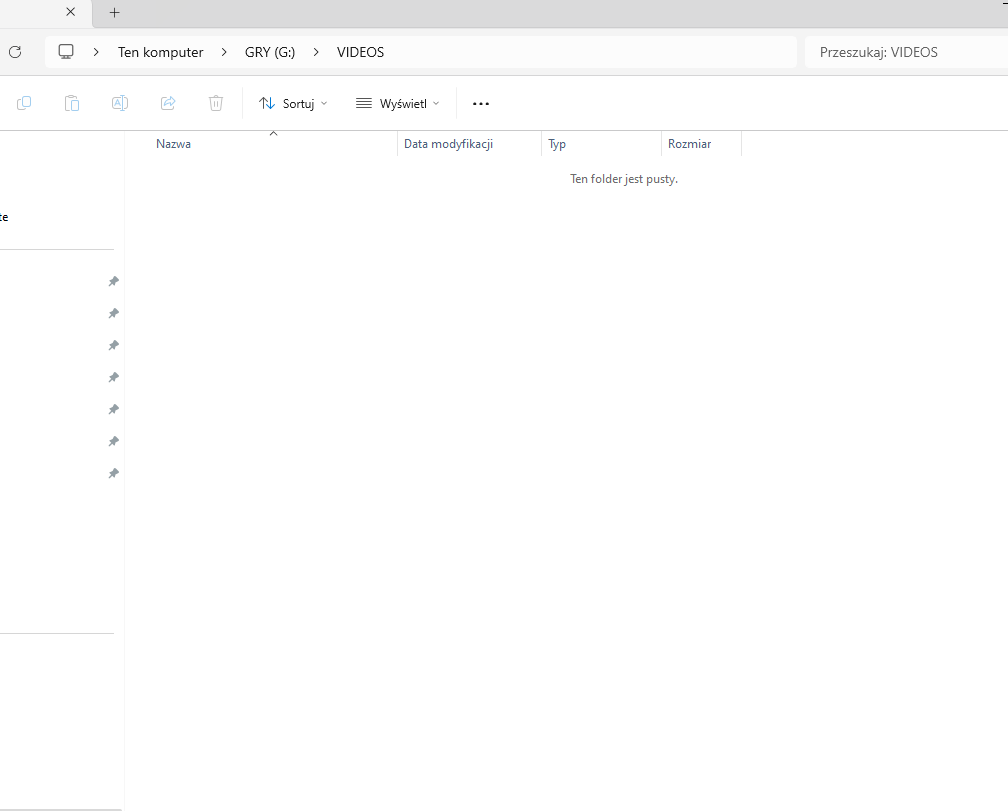
Task: Open the three-dot more options menu
Action: click(481, 103)
